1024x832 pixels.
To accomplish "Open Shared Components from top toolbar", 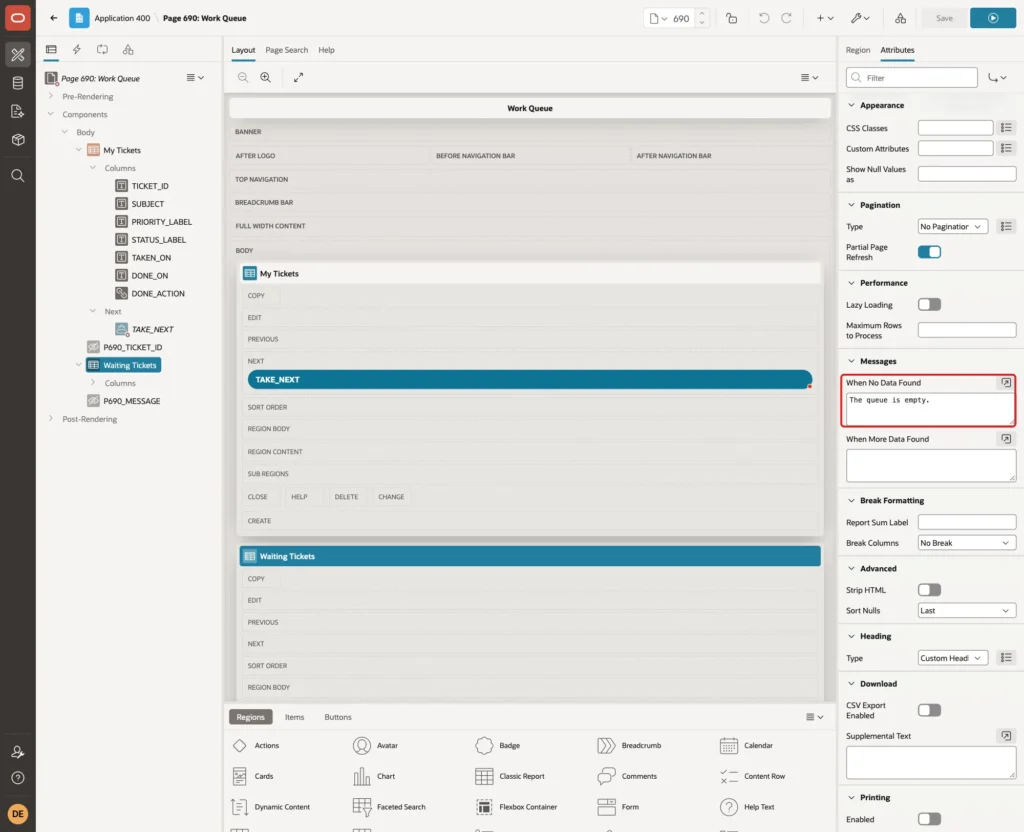I will pos(901,18).
